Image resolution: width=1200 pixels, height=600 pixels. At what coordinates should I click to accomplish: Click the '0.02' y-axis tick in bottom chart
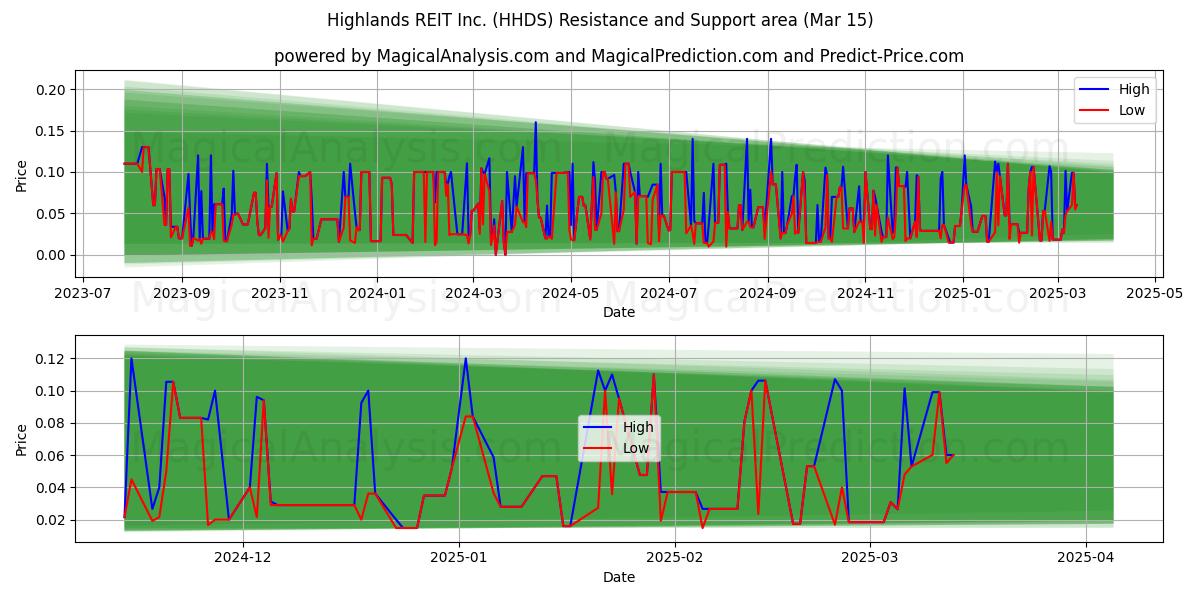(x=52, y=520)
